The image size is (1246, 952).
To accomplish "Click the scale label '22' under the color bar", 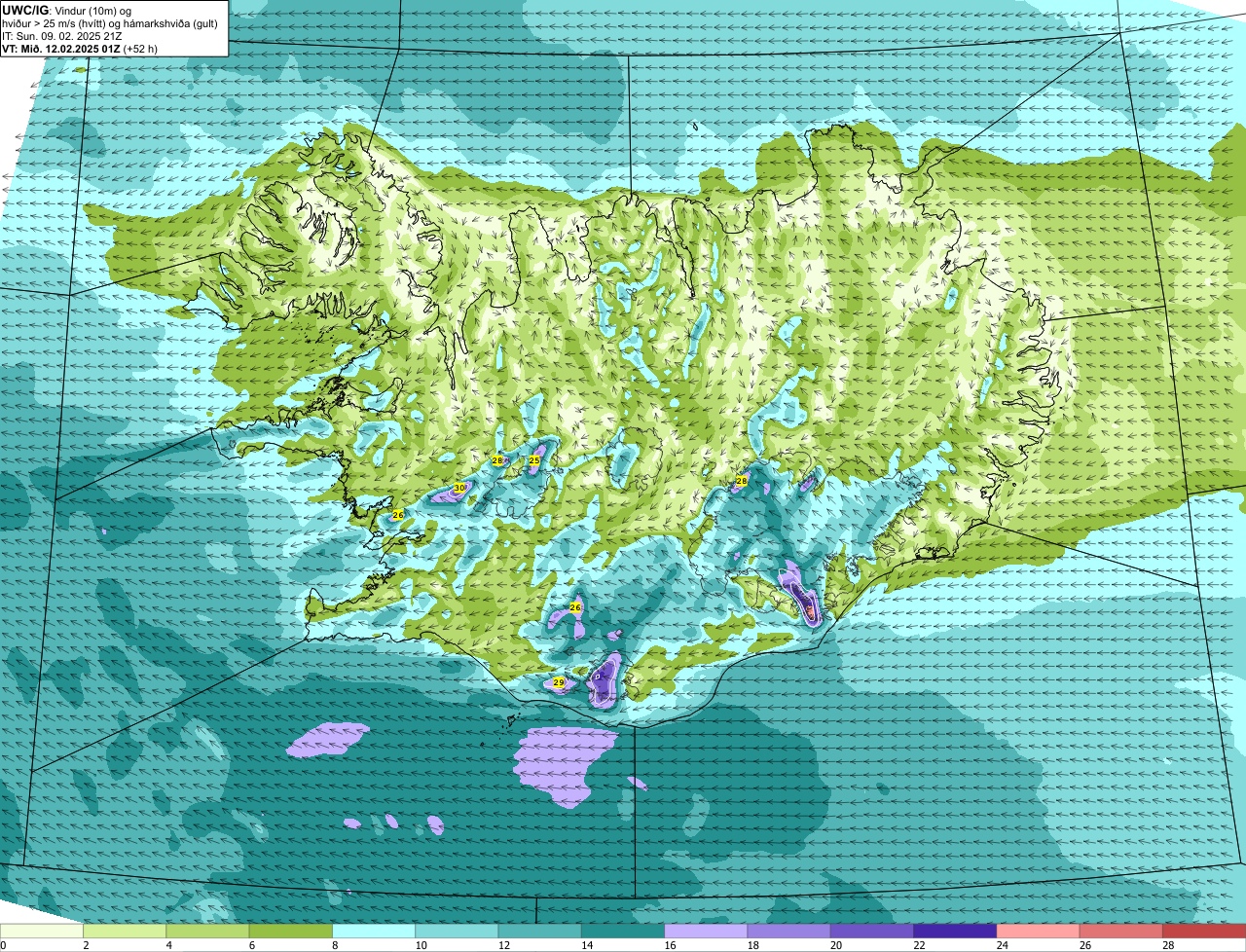I will pos(917,945).
